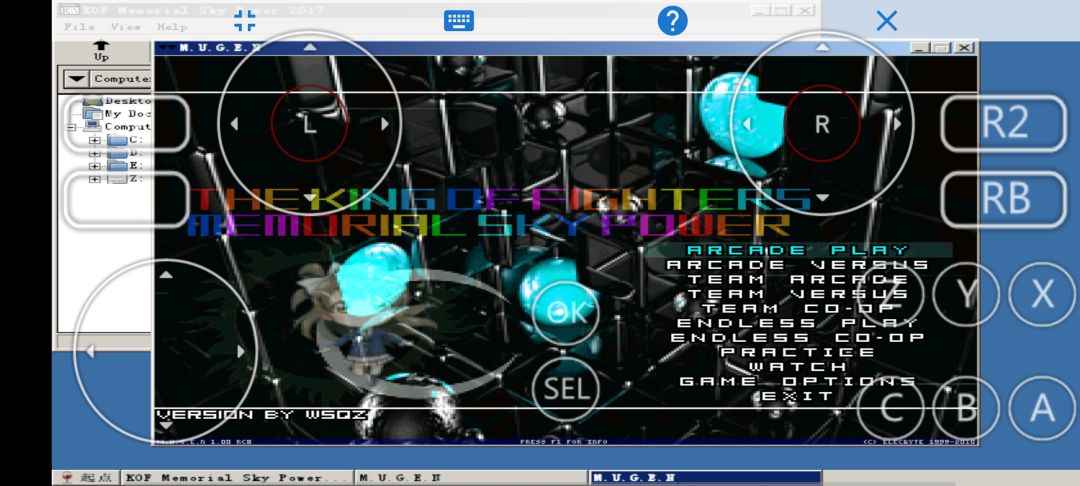Tap the shrink screen overlay icon
This screenshot has height=486, width=1080.
point(245,21)
